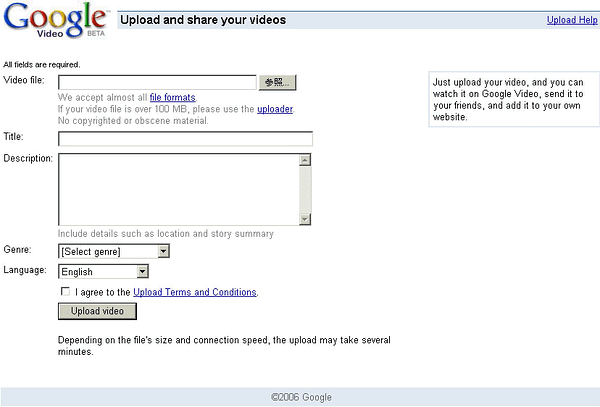Image resolution: width=600 pixels, height=407 pixels.
Task: Click 'All fields are required.' text
Action: point(42,65)
